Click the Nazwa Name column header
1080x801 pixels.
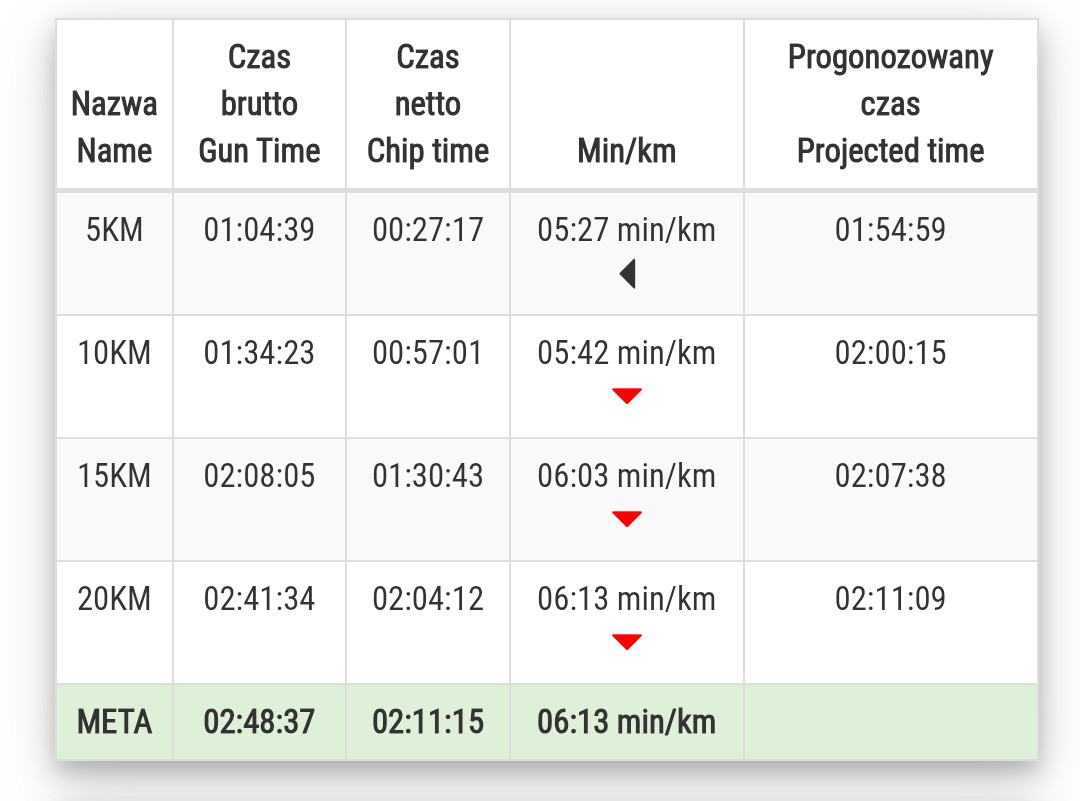[x=114, y=127]
